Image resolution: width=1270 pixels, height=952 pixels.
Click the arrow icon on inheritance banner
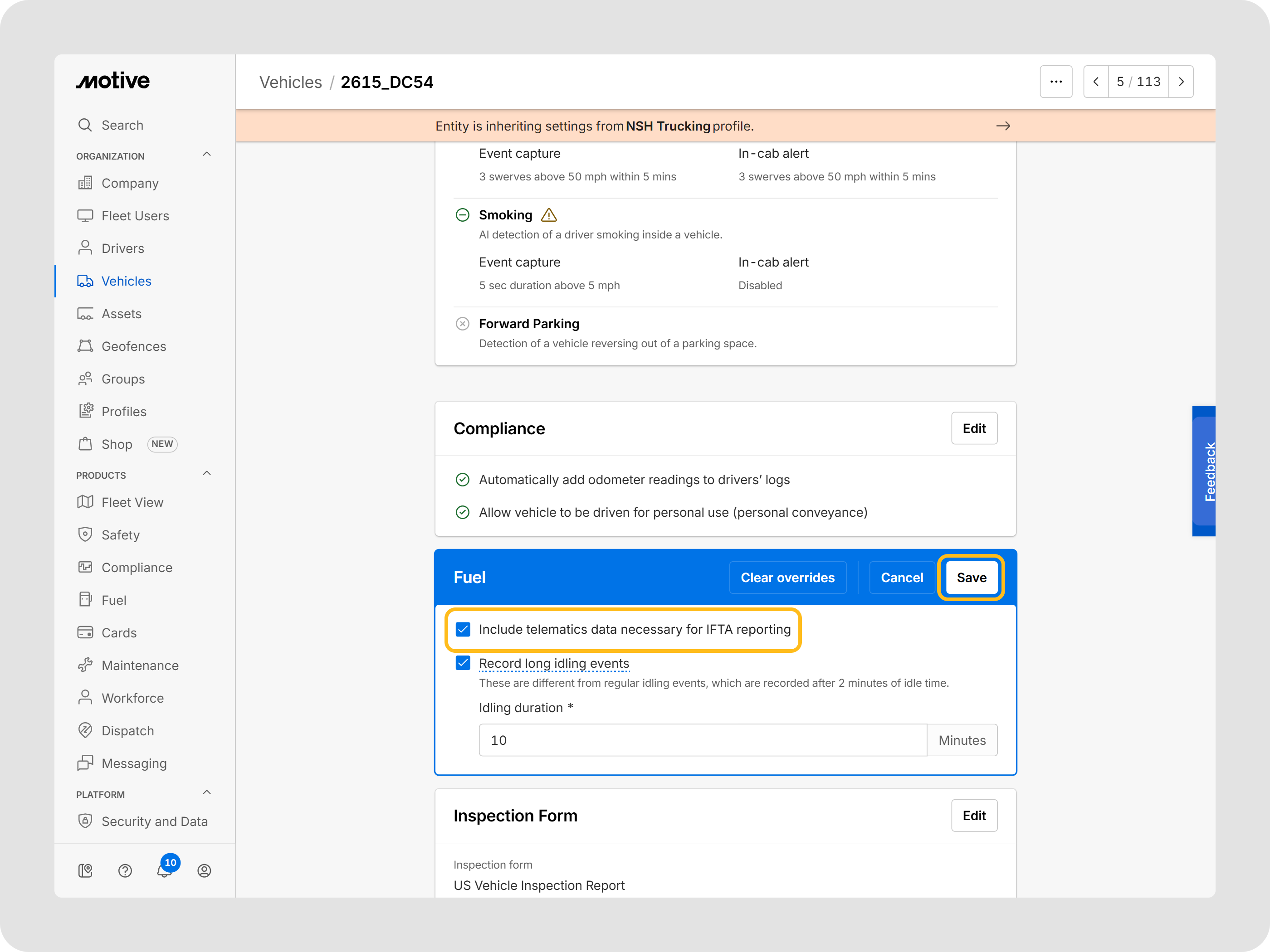[x=1002, y=126]
